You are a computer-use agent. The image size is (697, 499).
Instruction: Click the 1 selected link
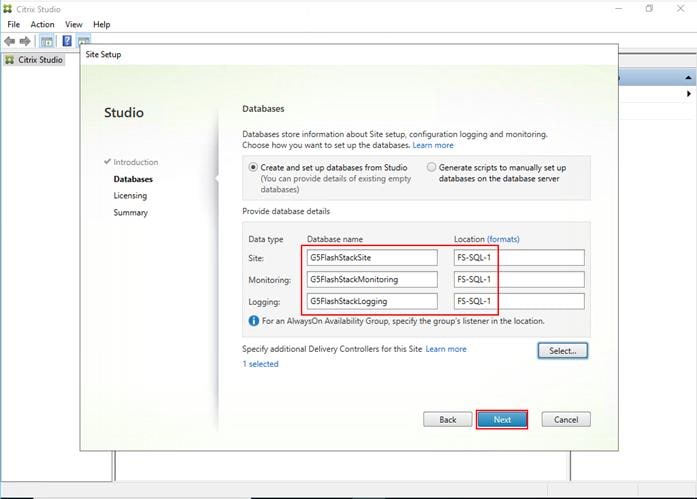point(260,364)
